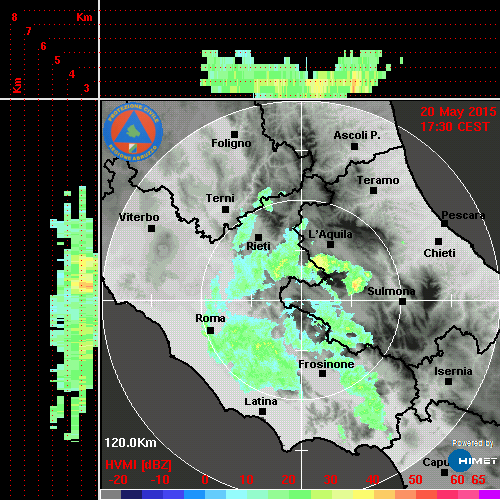This screenshot has width=500, height=500.
Task: Click the '120.0Km' range label
Action: coord(130,443)
